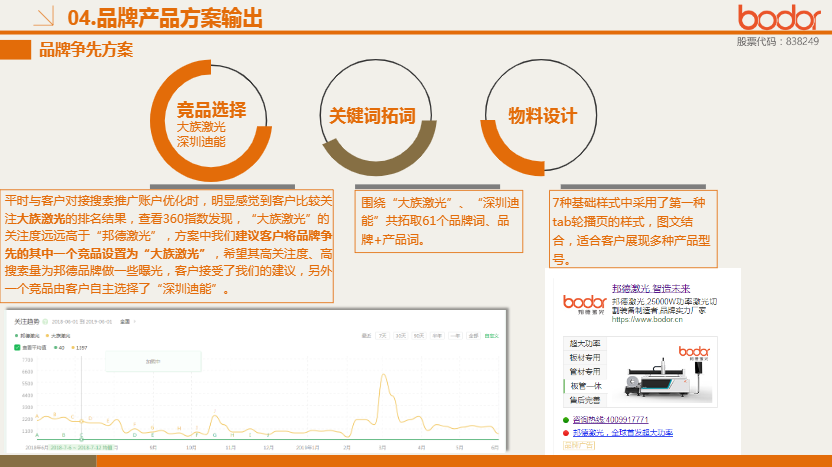Click the highlighted 2018-7-6 ~ 2018-7-12 date label
832x467 pixels.
tap(81, 448)
